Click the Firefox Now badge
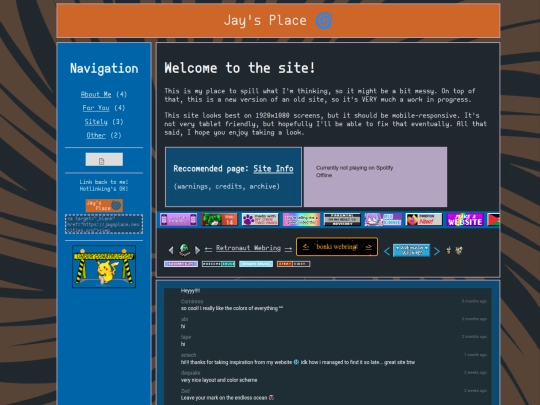 (424, 219)
